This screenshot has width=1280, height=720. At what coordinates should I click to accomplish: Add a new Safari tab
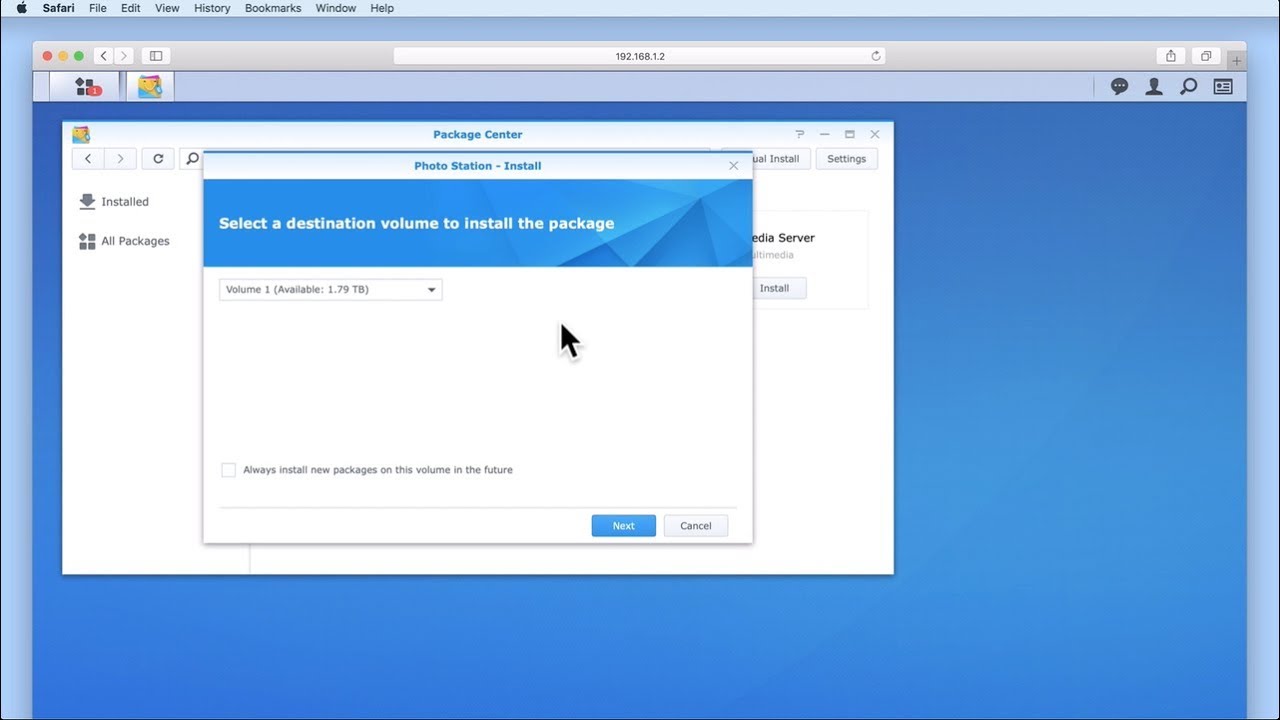coord(1237,61)
